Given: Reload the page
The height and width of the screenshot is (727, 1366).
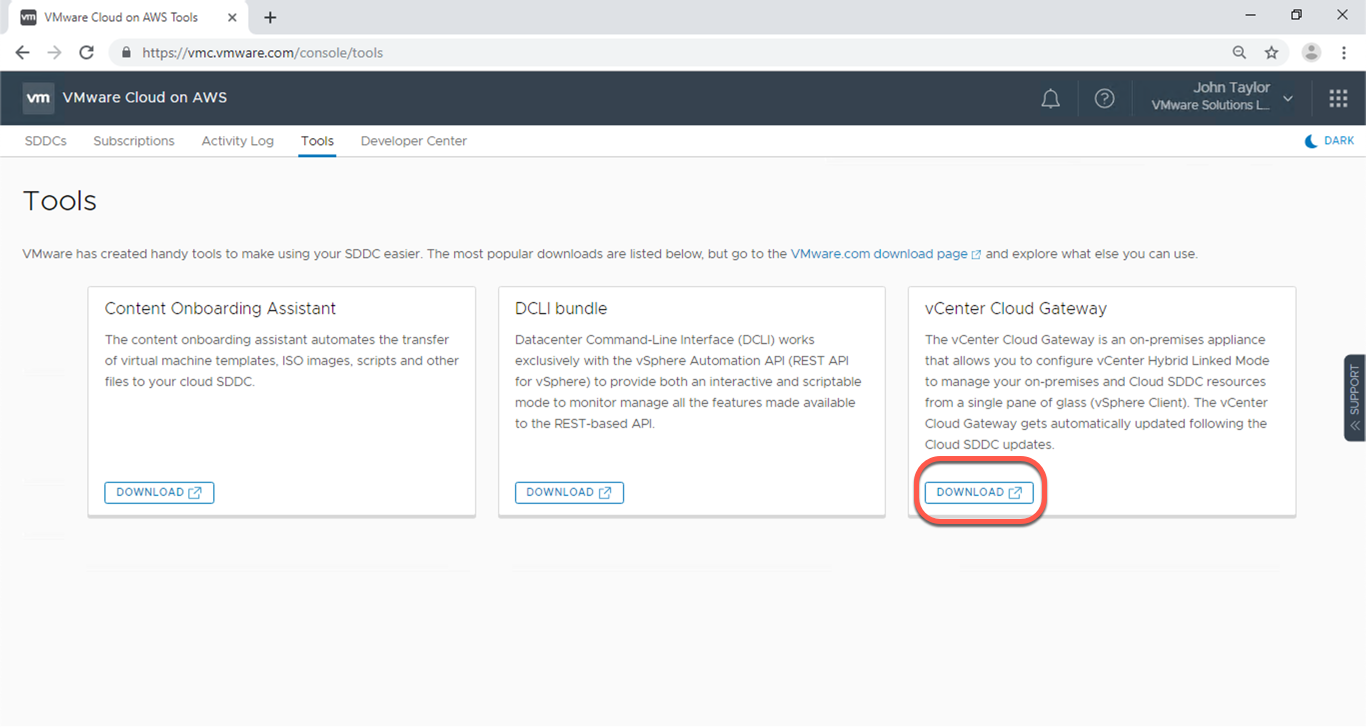Looking at the screenshot, I should click(87, 53).
